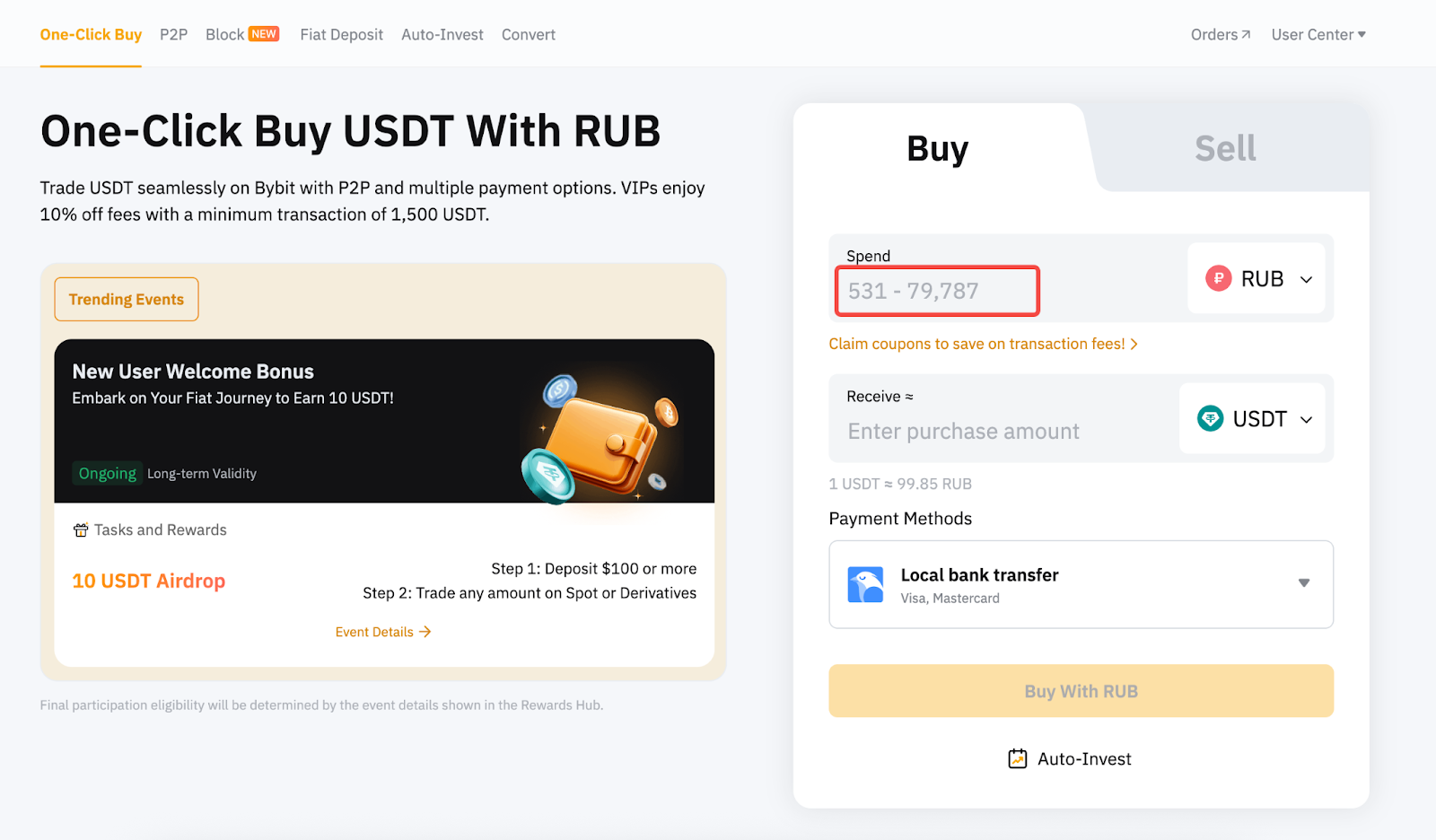Follow the Event Details link
Viewport: 1436px width, 840px height.
pos(382,632)
